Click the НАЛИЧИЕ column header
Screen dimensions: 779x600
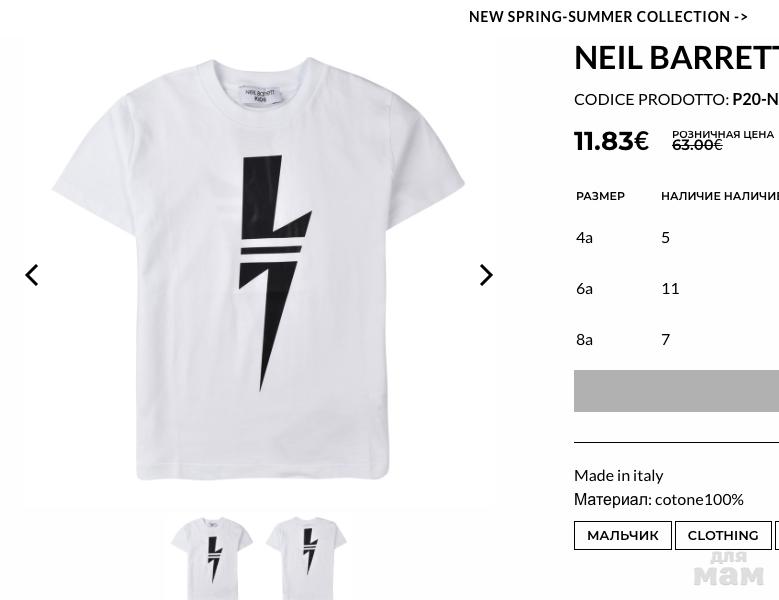[690, 196]
